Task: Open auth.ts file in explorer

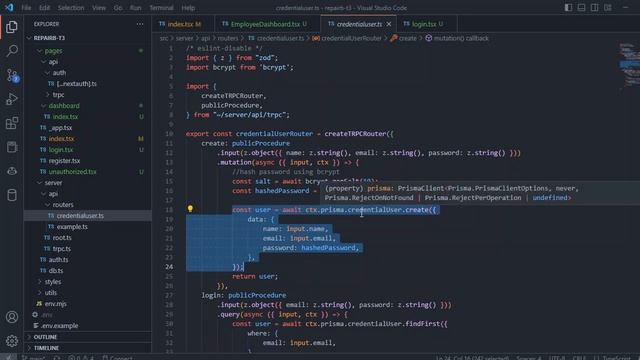Action: click(58, 260)
